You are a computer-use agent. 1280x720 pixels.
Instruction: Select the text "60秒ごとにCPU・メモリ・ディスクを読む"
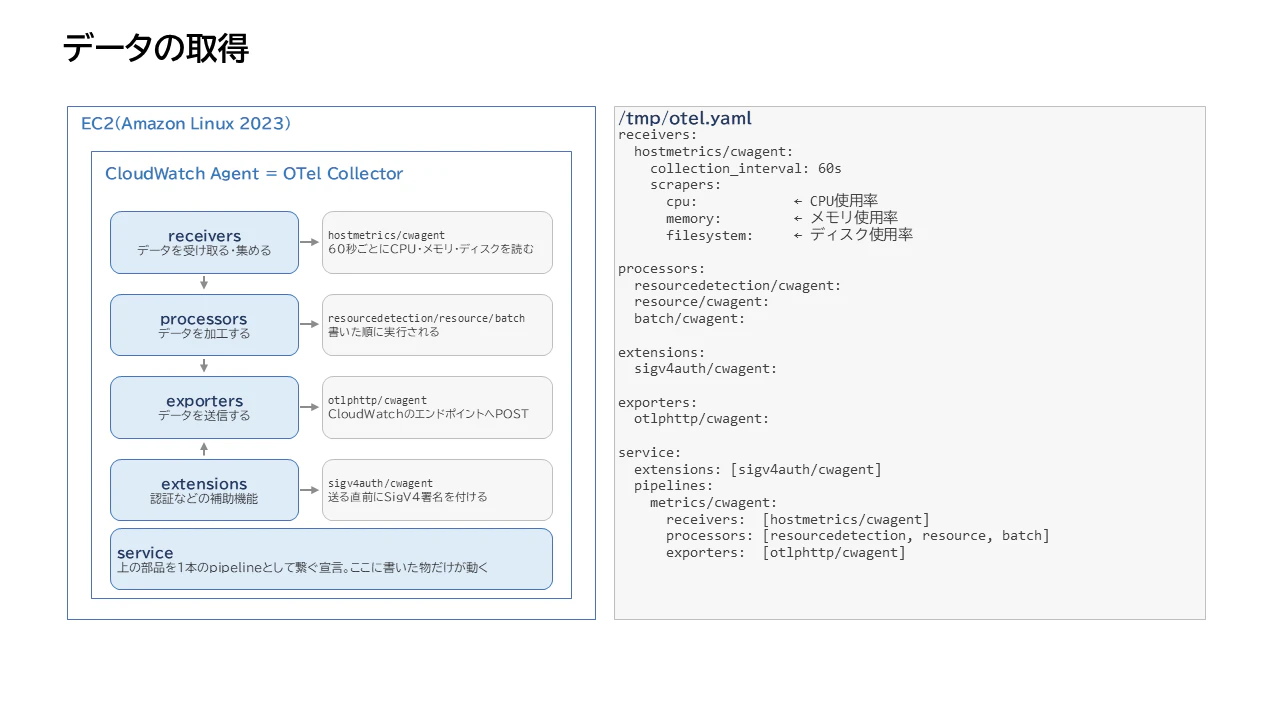[431, 249]
